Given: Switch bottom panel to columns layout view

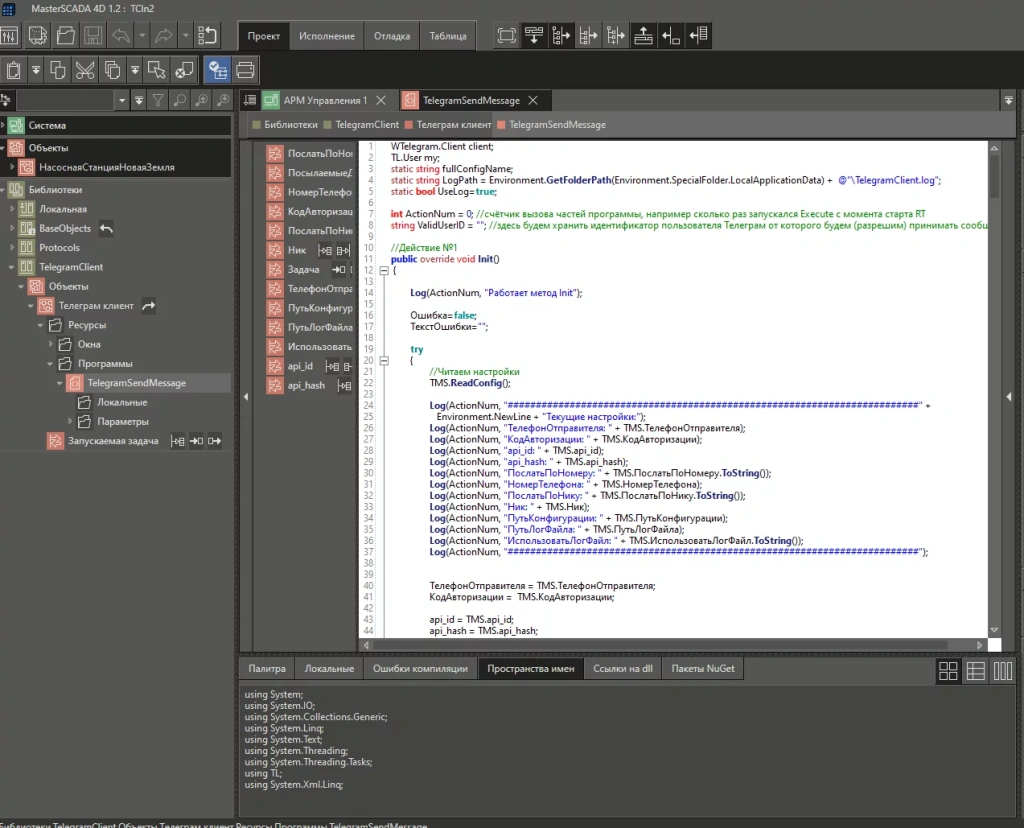Looking at the screenshot, I should (1002, 671).
